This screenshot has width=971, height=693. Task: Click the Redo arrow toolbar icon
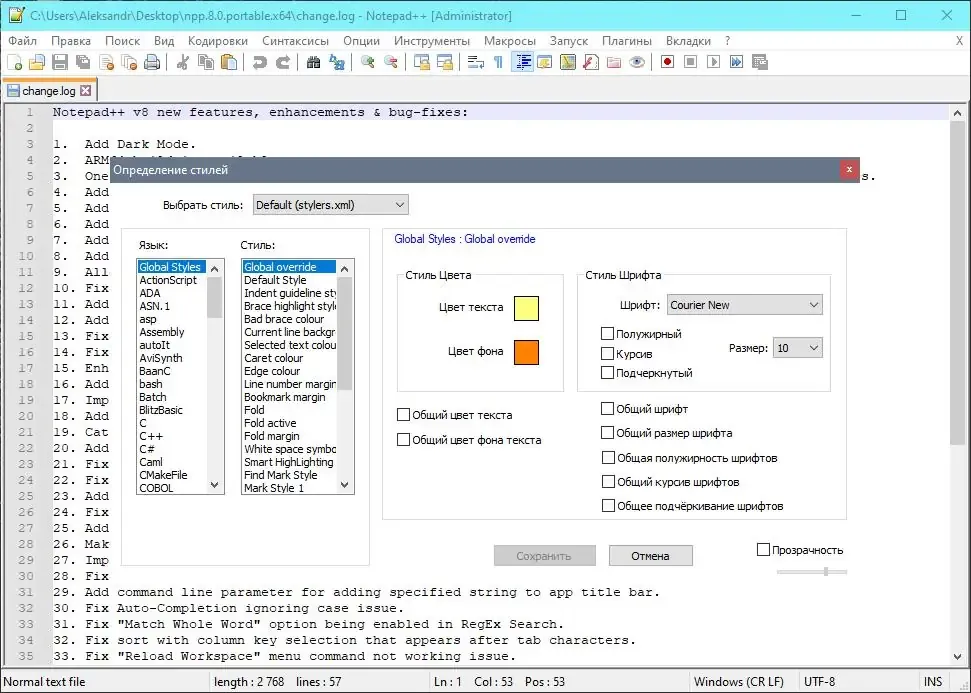pyautogui.click(x=283, y=62)
